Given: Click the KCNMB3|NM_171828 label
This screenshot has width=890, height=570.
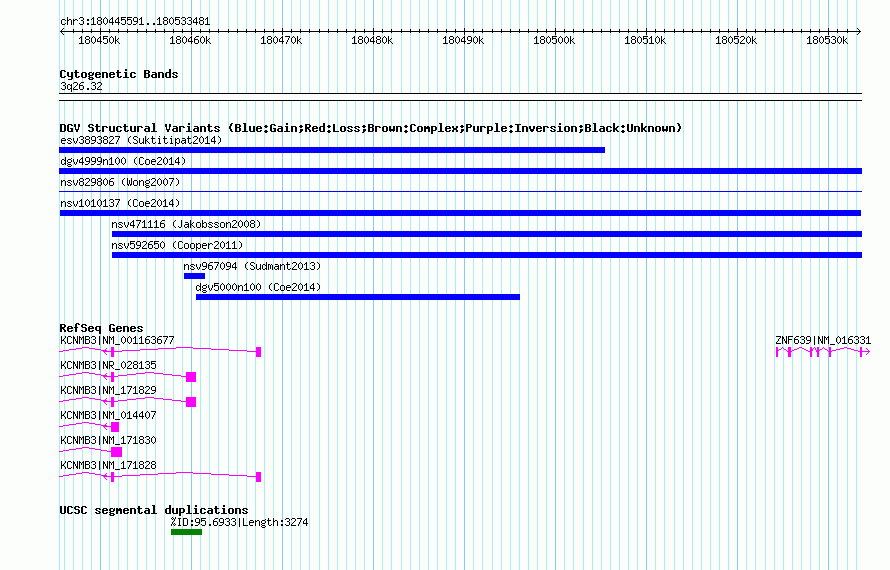Looking at the screenshot, I should pyautogui.click(x=108, y=465).
